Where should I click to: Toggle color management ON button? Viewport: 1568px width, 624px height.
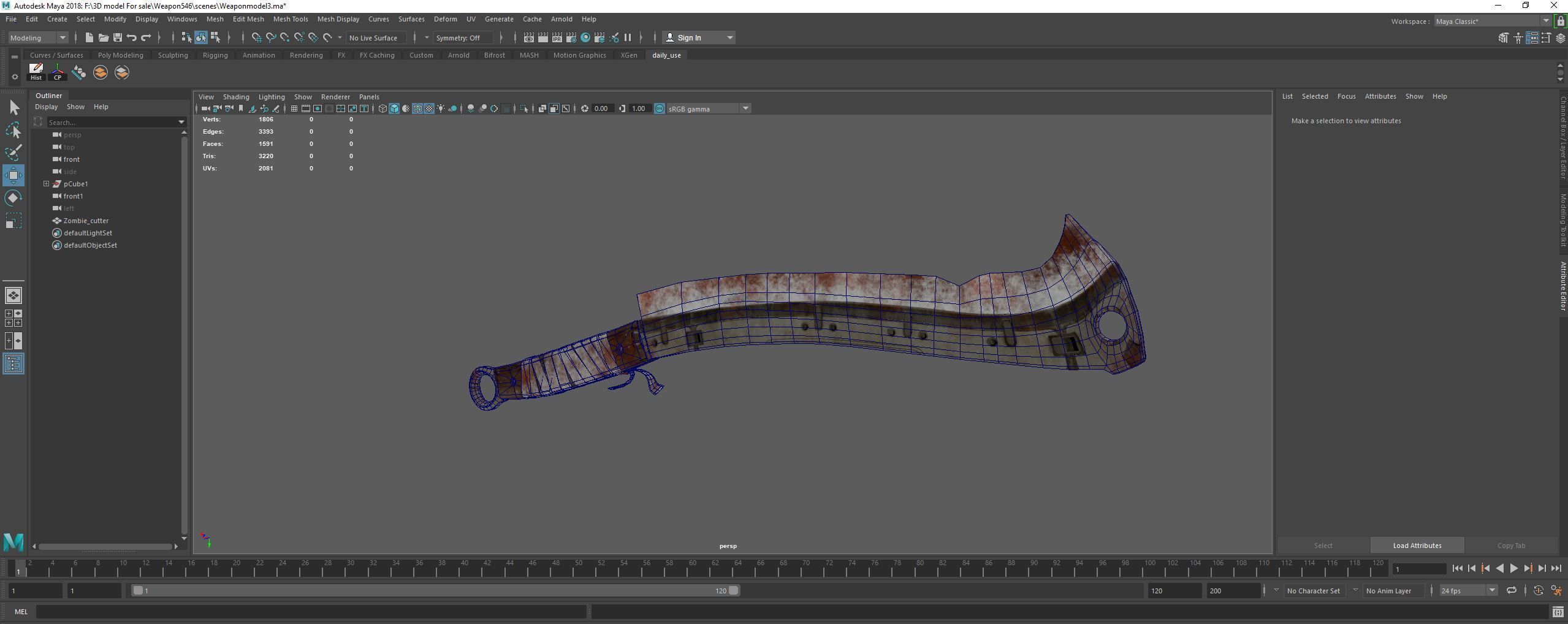pos(660,108)
